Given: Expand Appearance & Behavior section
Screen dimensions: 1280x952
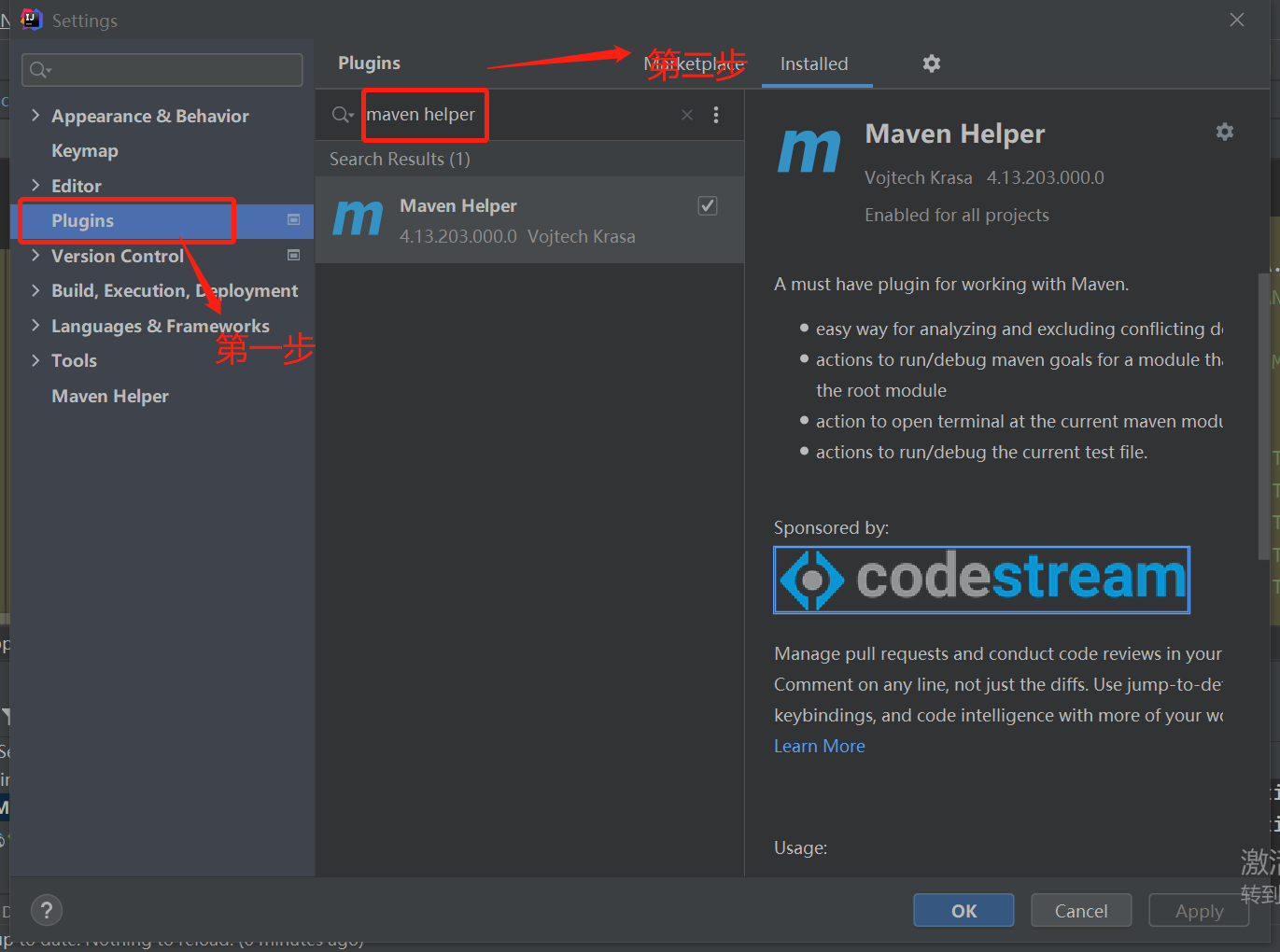Looking at the screenshot, I should 35,116.
